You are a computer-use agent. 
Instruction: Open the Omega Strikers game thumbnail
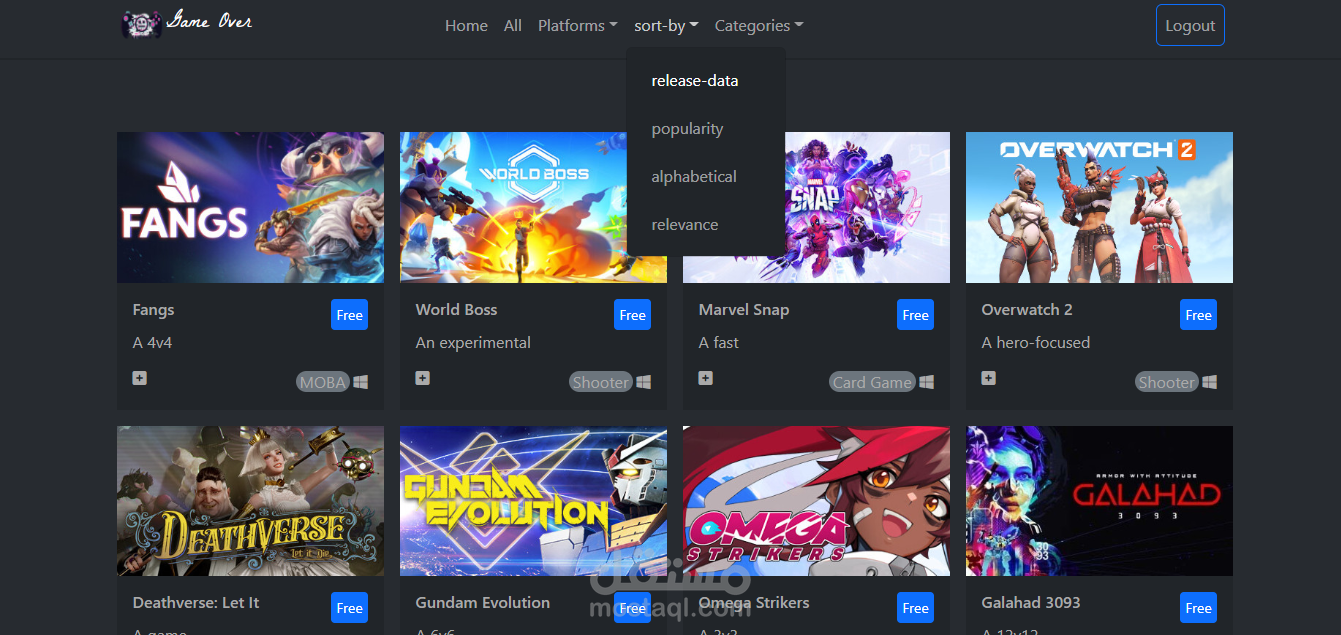[x=816, y=501]
